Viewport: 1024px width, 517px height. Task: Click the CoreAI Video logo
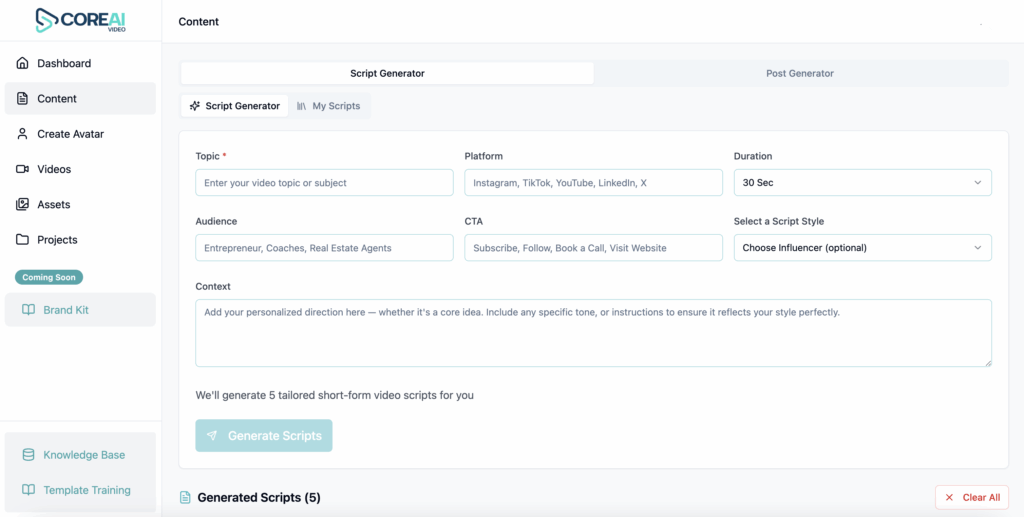[80, 20]
